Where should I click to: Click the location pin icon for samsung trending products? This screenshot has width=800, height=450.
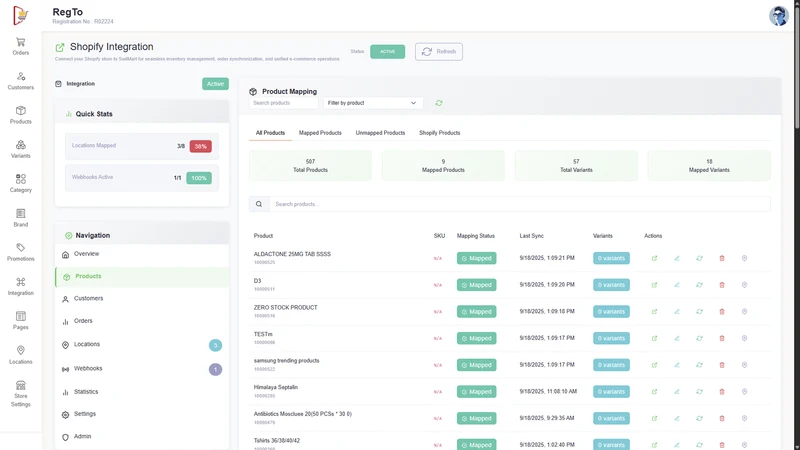pos(744,365)
